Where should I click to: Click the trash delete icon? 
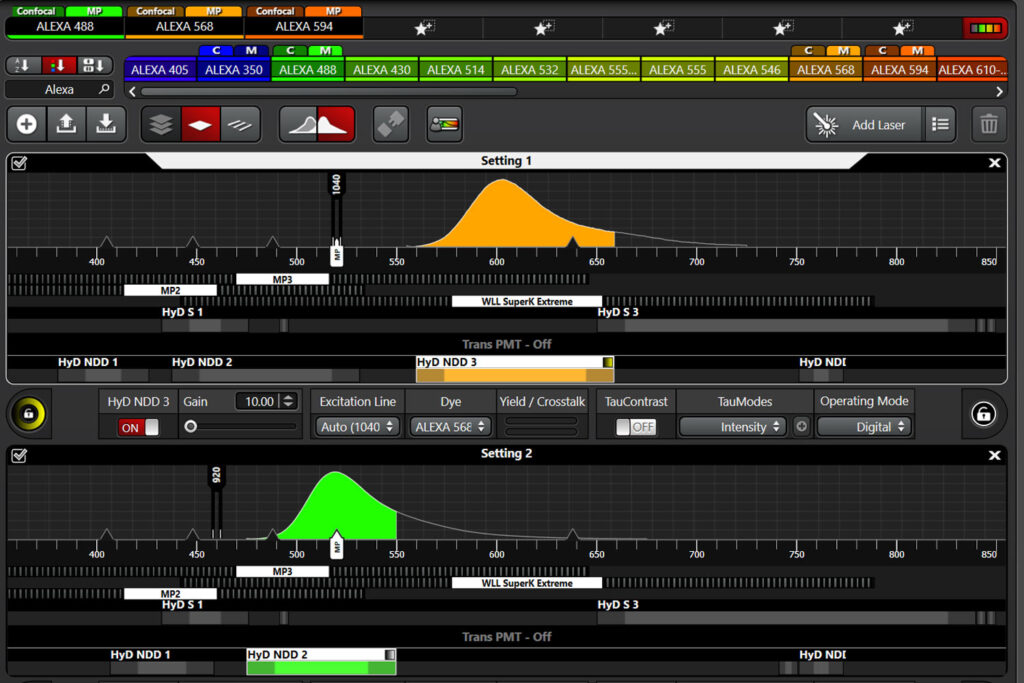tap(988, 125)
